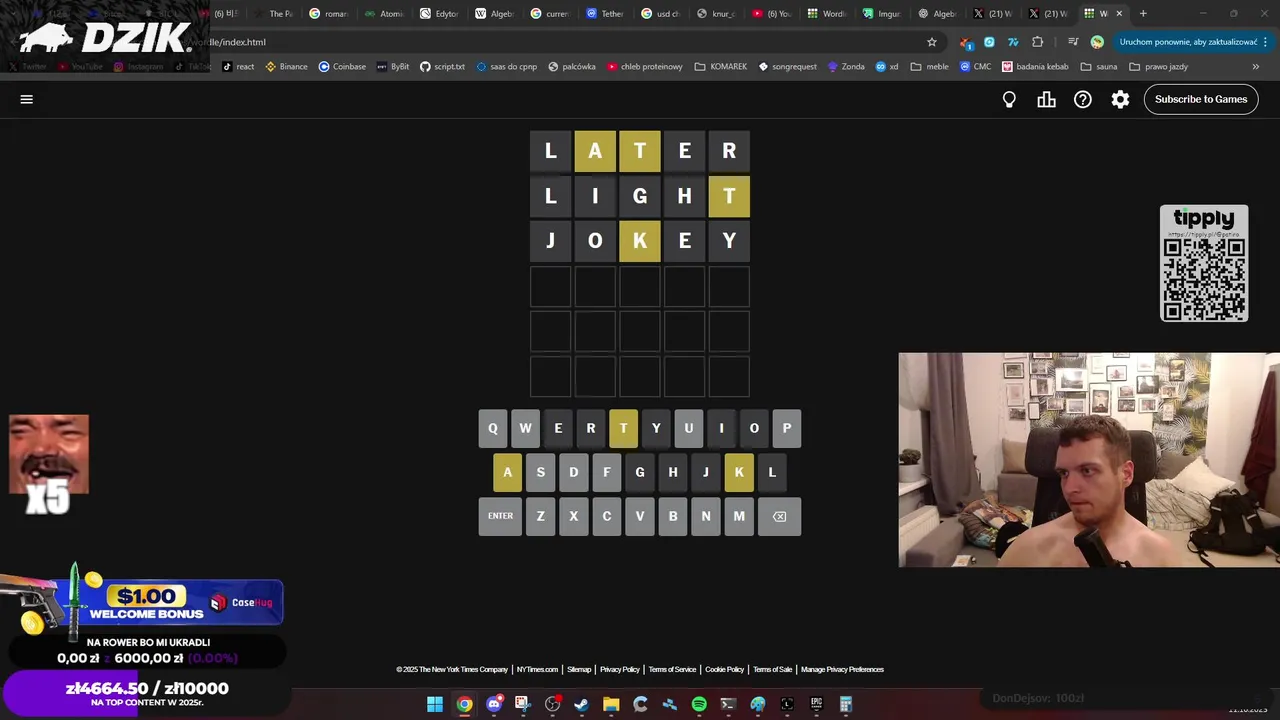Tap the yellow A key on the keyboard

pyautogui.click(x=507, y=472)
